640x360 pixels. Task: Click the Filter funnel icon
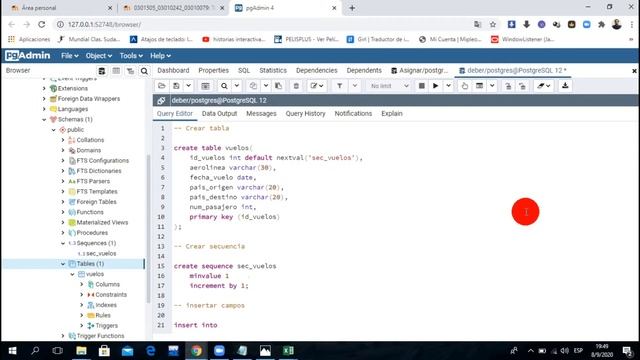(339, 86)
